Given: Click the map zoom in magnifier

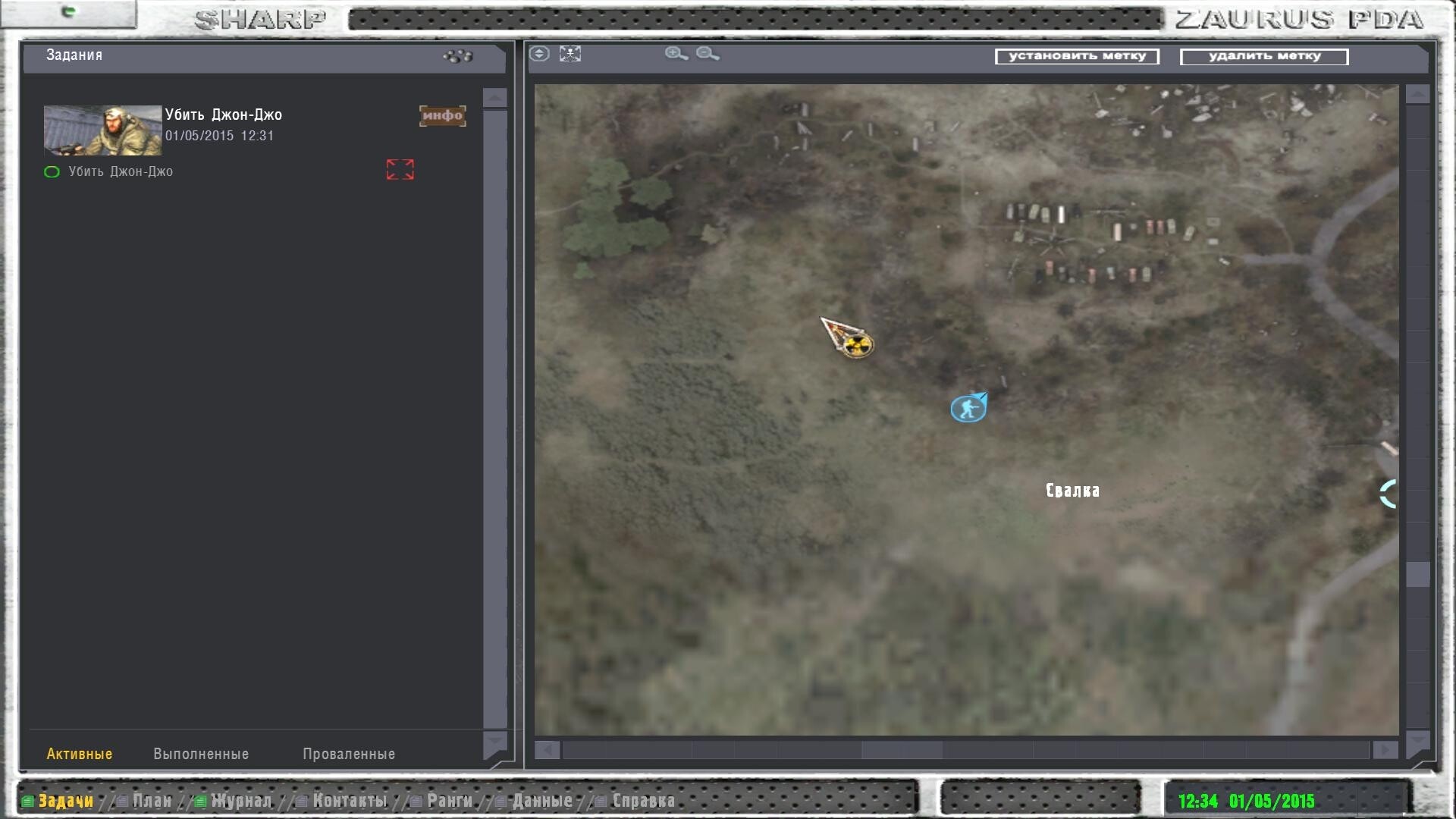Looking at the screenshot, I should coord(676,54).
